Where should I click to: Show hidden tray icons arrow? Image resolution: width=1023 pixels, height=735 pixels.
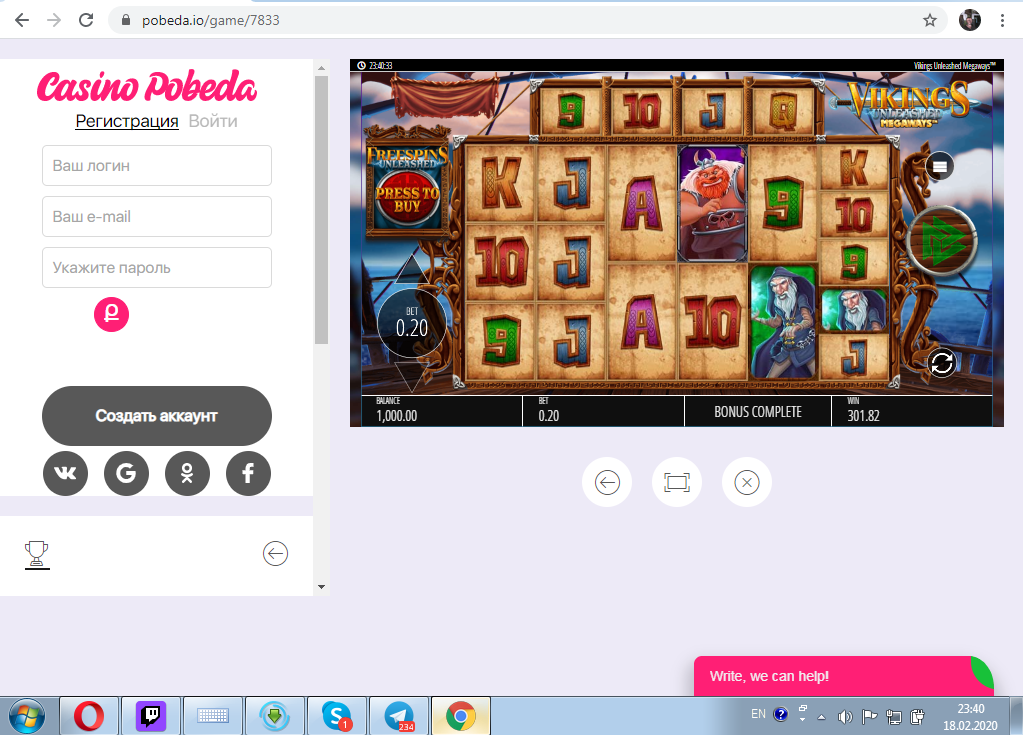coord(821,717)
